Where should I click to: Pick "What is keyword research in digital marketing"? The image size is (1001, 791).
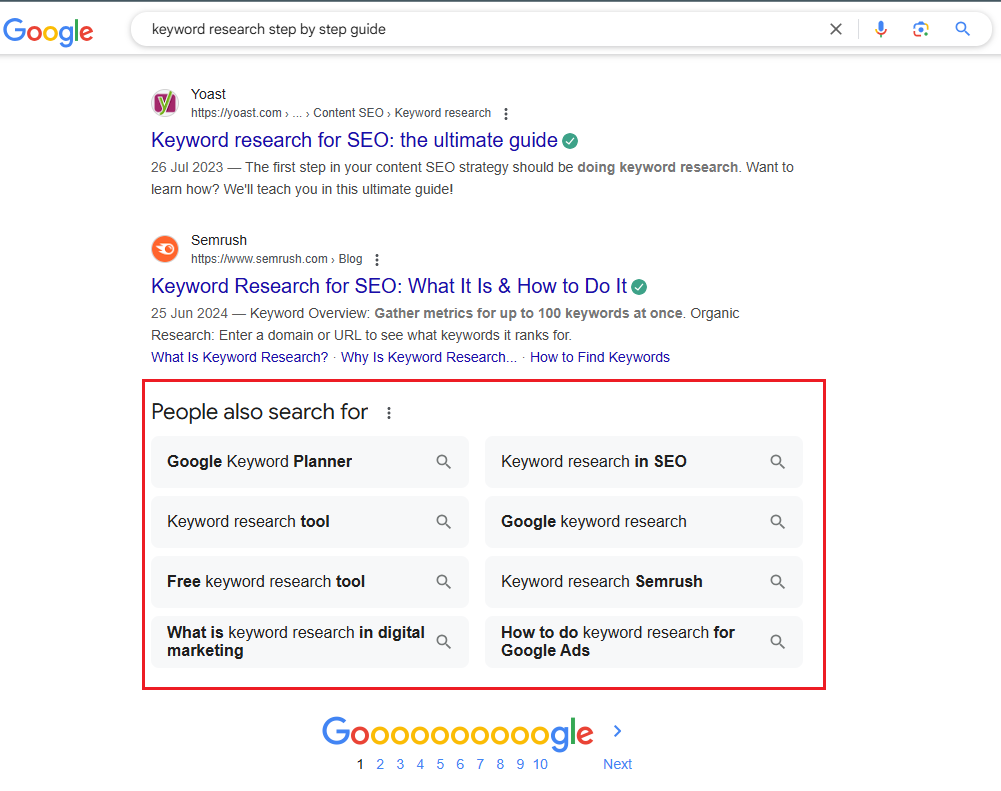pos(310,642)
